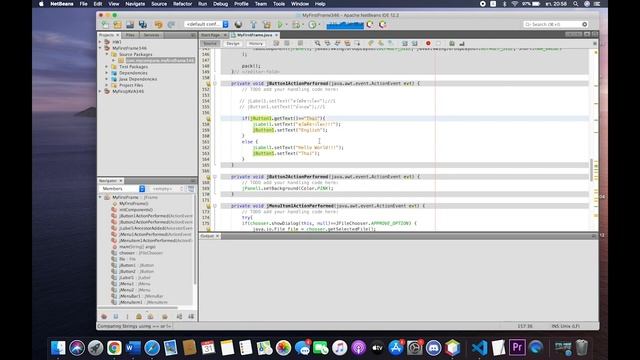Expand the Test Packages tree node
The height and width of the screenshot is (360, 640).
[x=107, y=67]
